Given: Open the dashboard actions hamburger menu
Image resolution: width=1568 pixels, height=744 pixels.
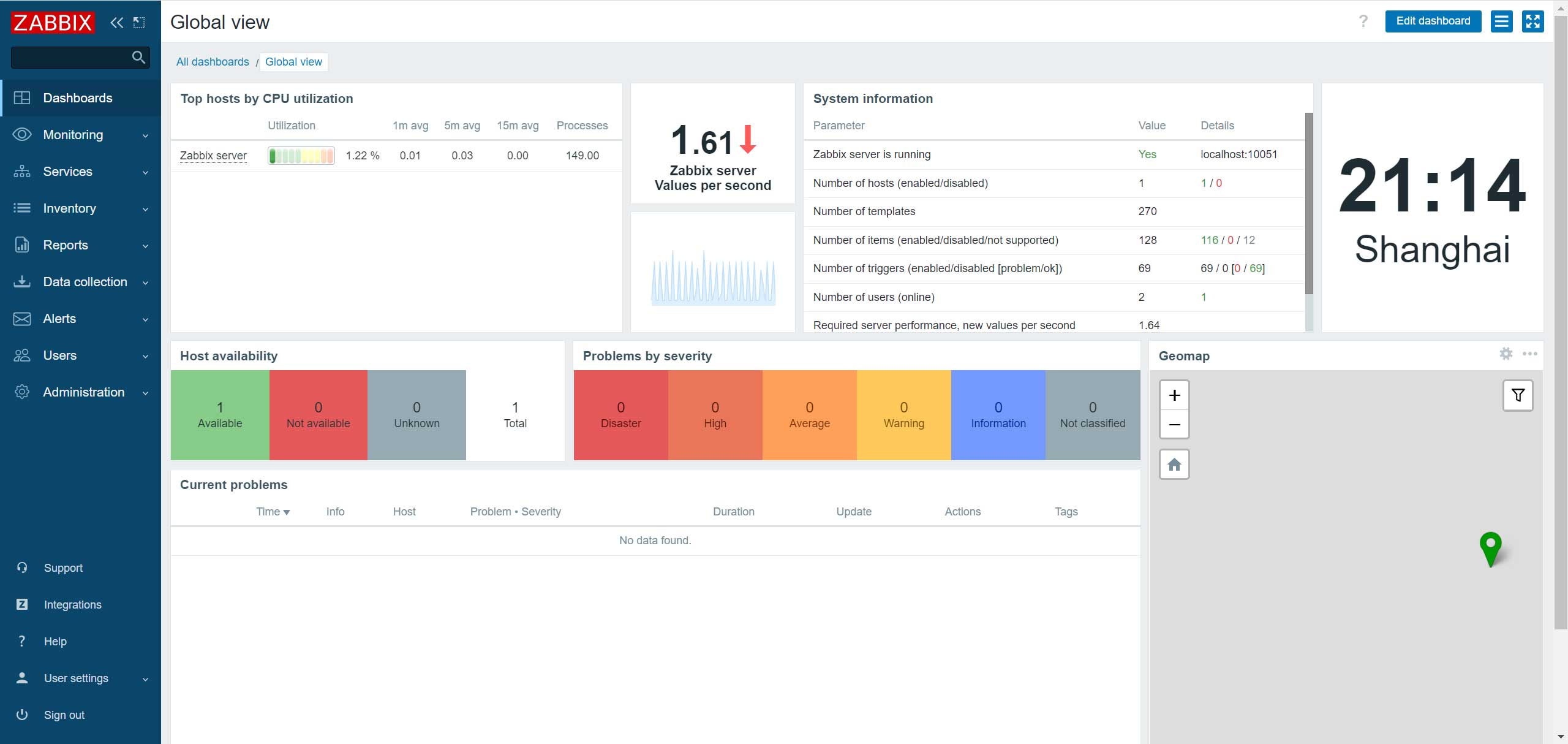Looking at the screenshot, I should tap(1501, 21).
